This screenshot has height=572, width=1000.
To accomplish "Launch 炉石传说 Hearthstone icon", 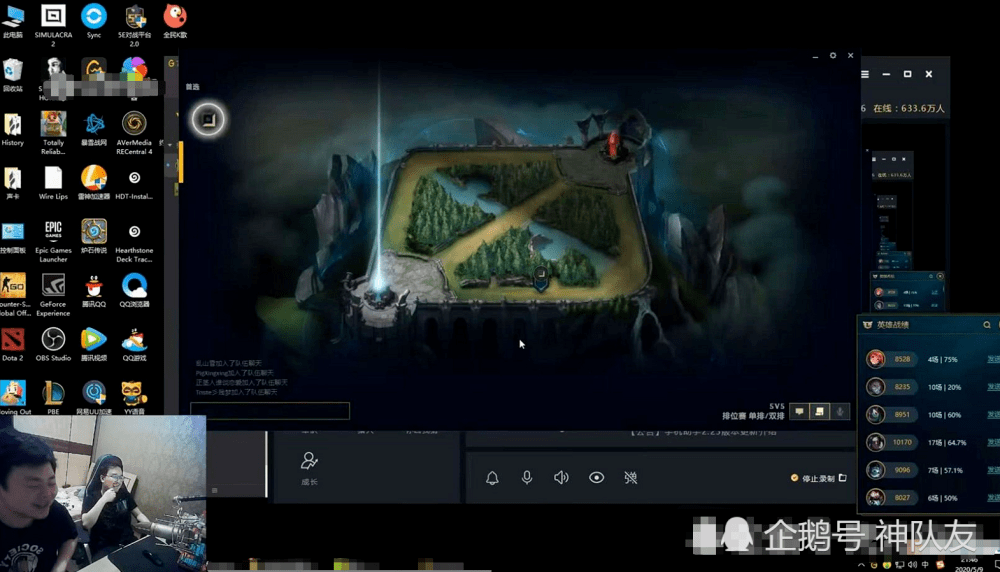I will [94, 237].
